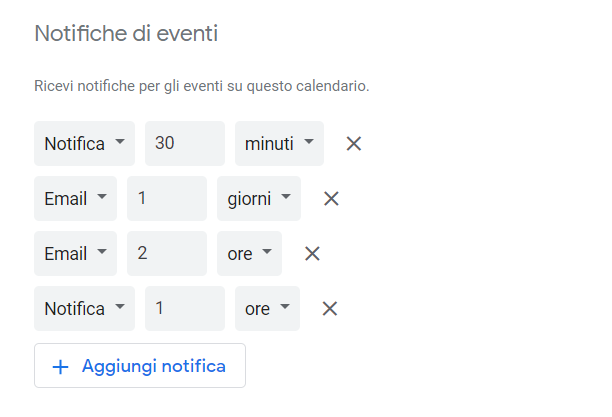The image size is (612, 417).
Task: Expand the Email type dropdown for 2 ore
Action: pos(75,254)
